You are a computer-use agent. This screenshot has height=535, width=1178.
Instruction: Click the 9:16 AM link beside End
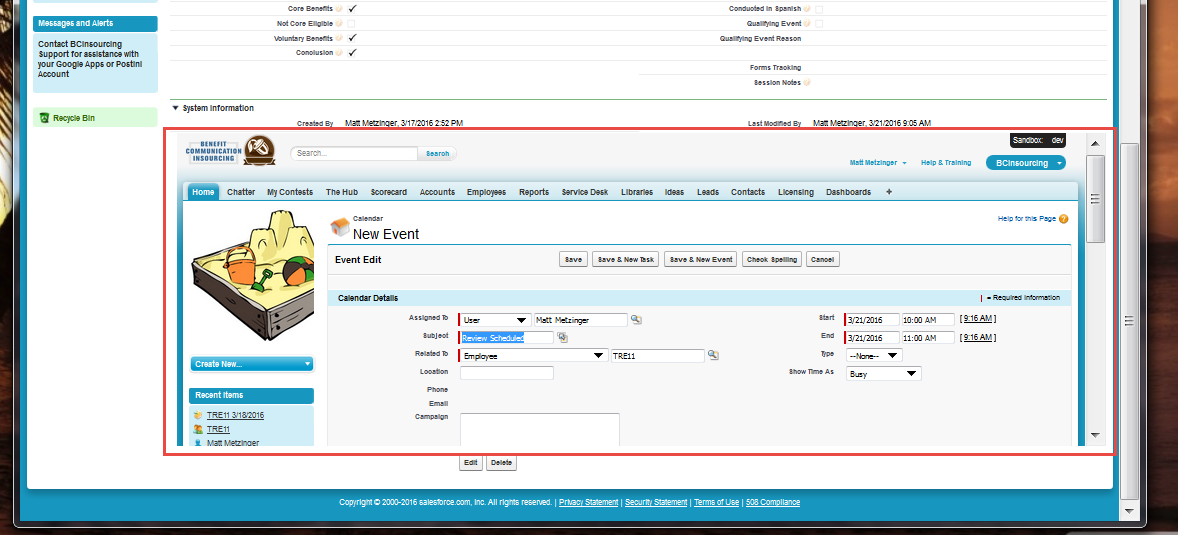click(x=978, y=337)
